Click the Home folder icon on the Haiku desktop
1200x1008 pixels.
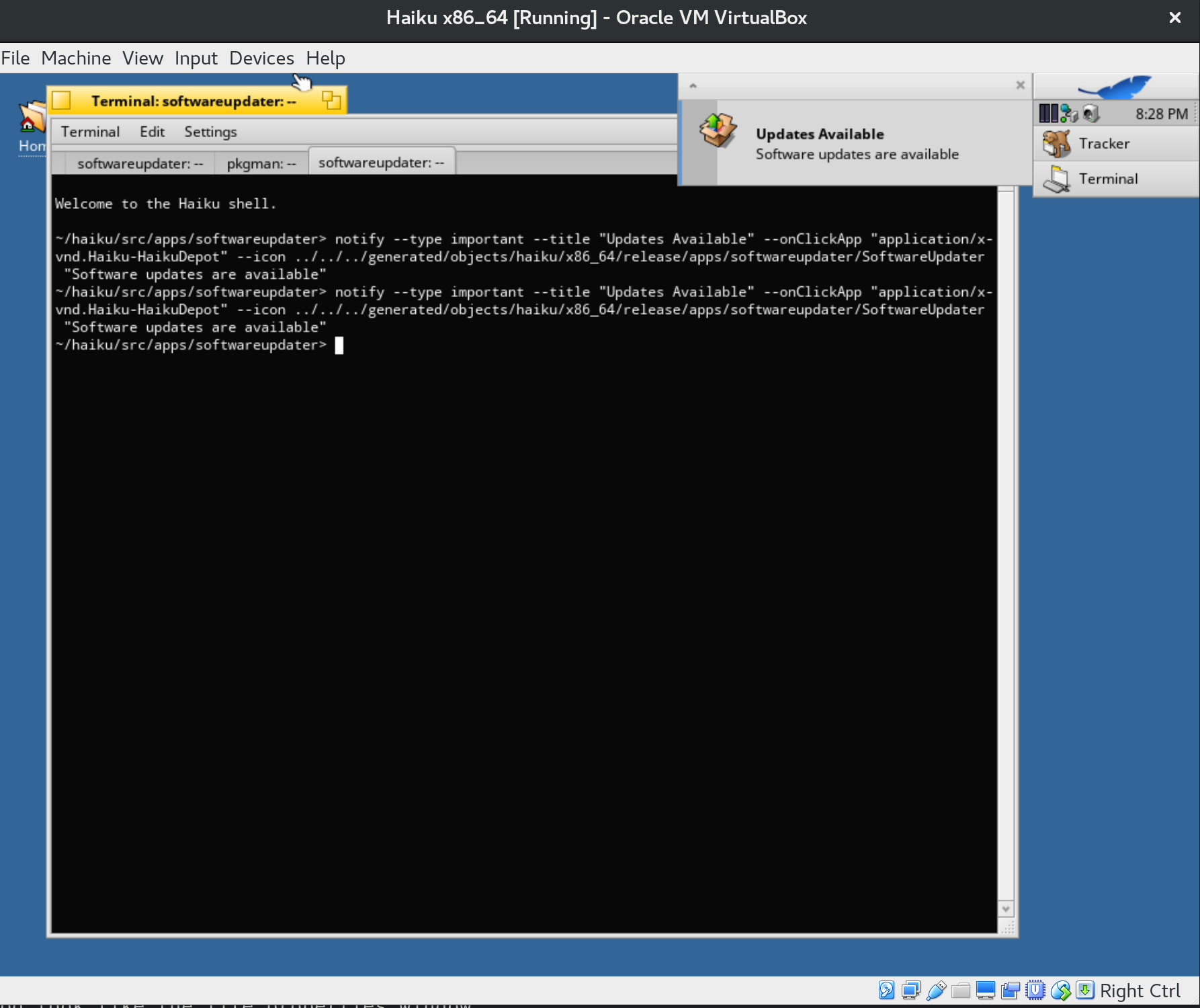coord(32,118)
